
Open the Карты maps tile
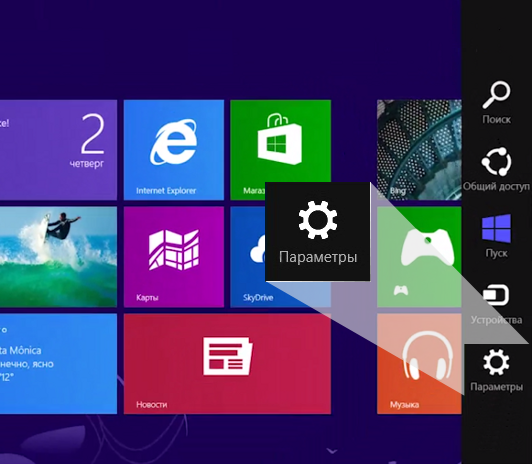pos(174,257)
